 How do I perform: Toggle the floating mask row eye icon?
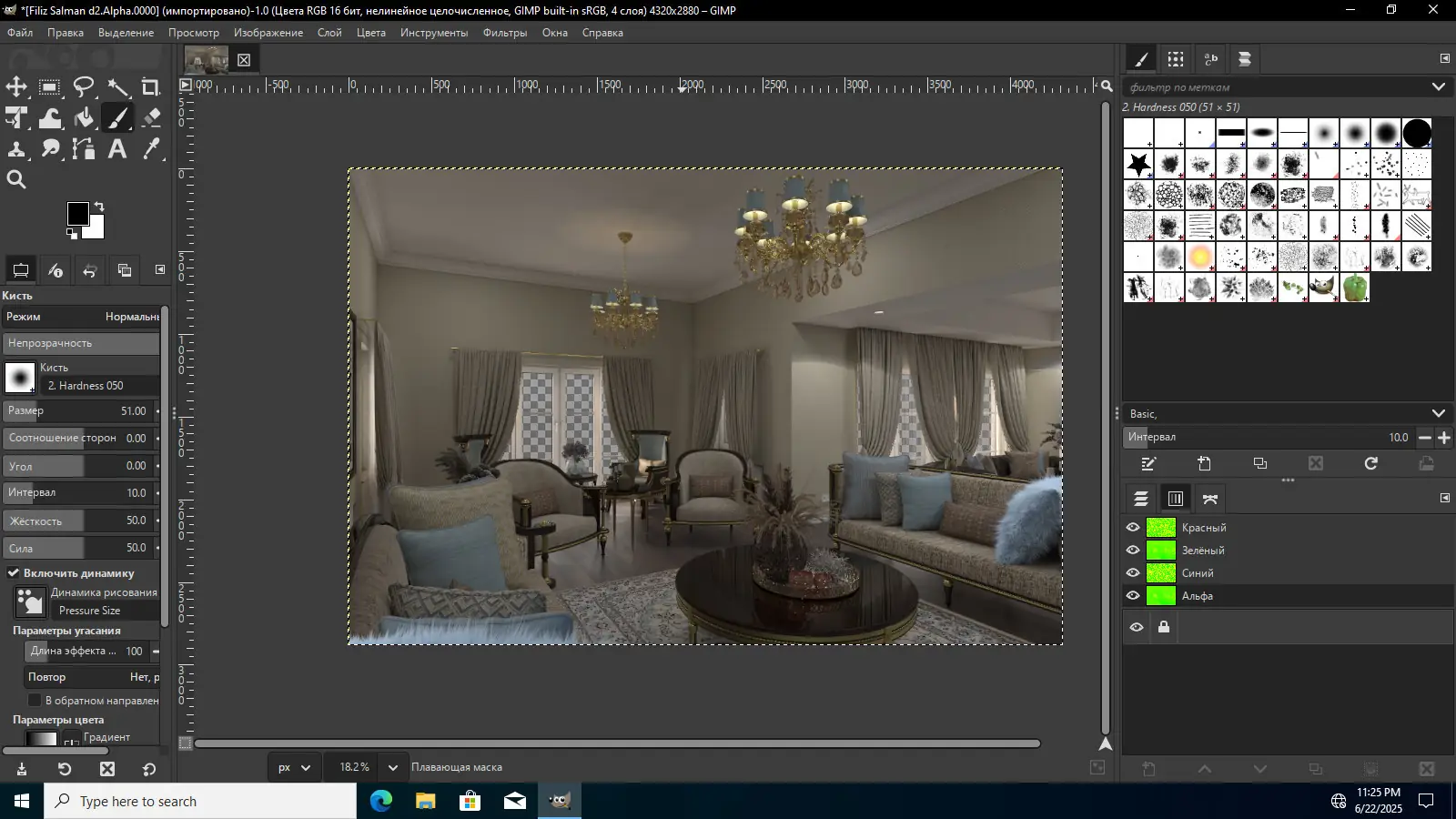[x=1137, y=628]
